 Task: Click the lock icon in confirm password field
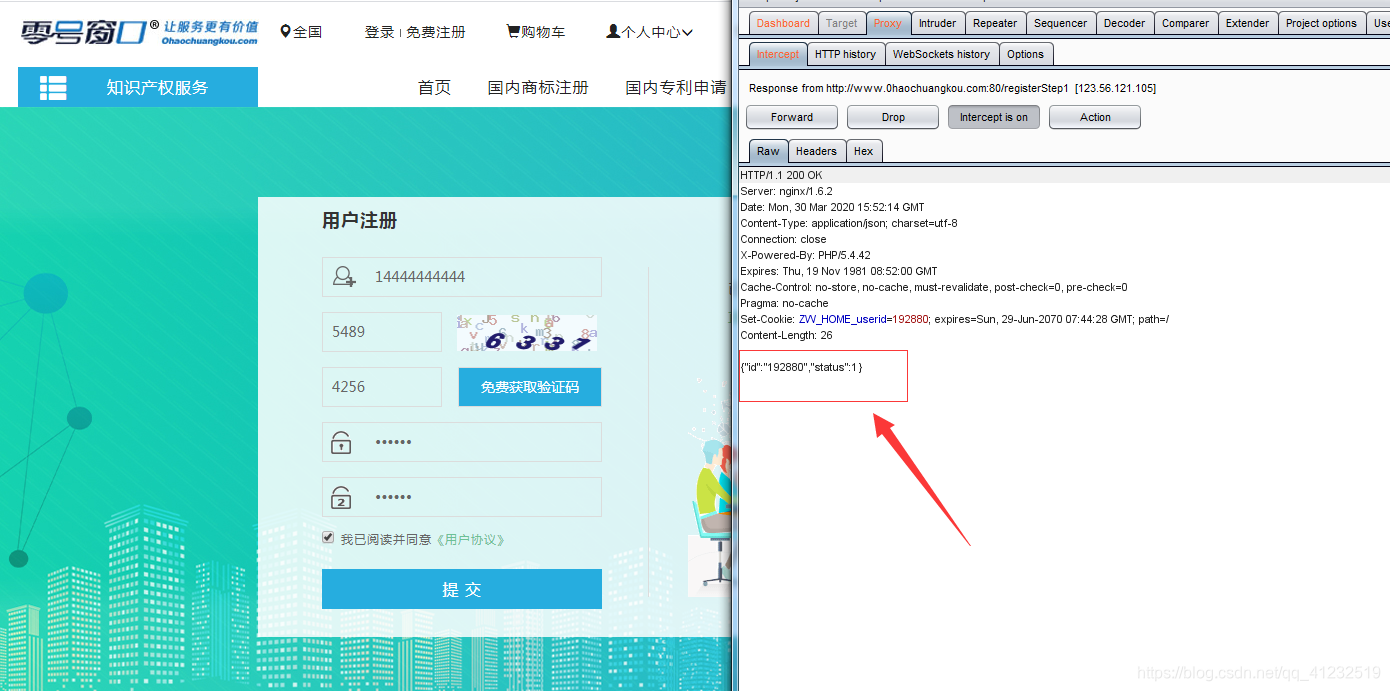(342, 497)
